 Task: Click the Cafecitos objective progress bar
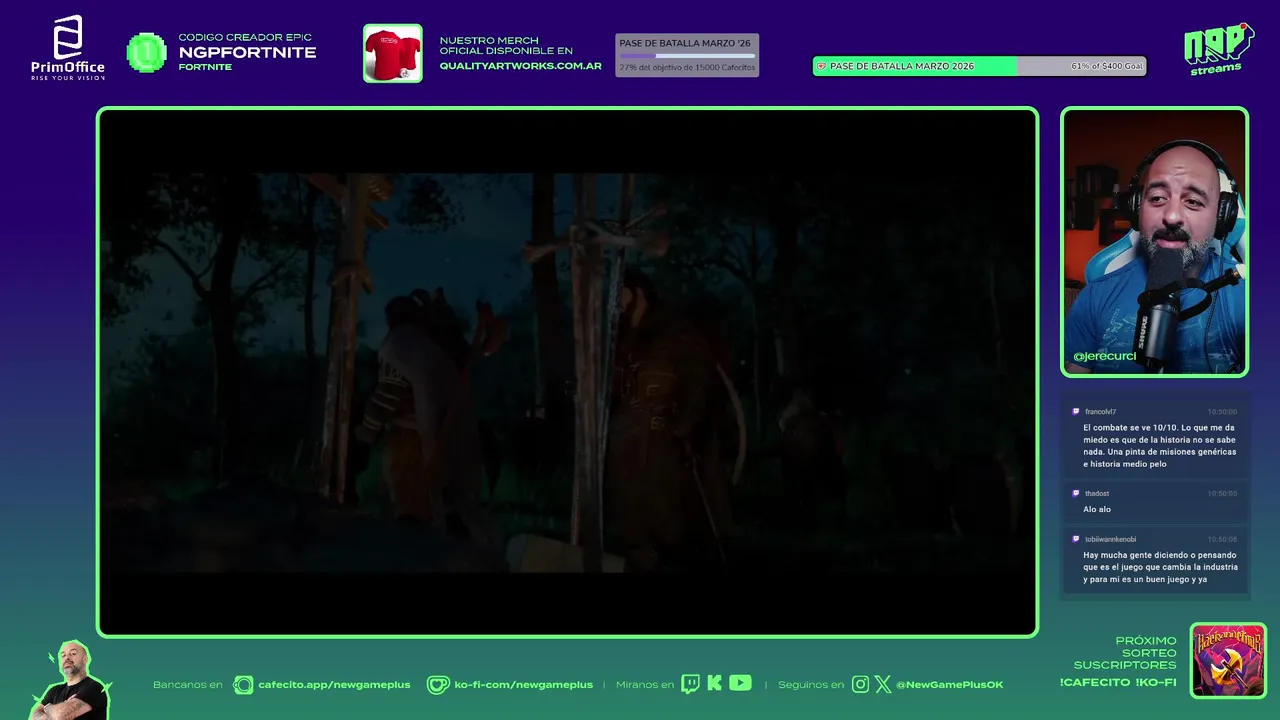pyautogui.click(x=687, y=56)
